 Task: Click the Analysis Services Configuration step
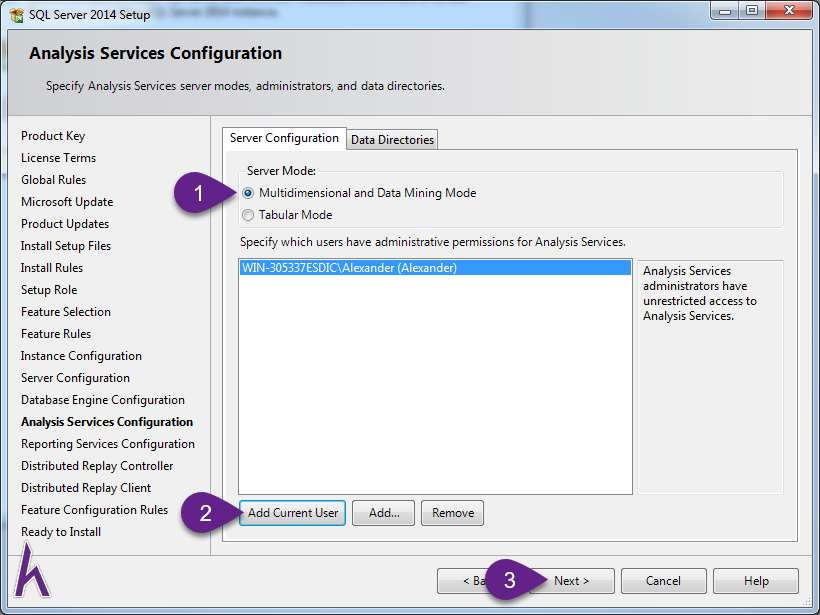[107, 422]
